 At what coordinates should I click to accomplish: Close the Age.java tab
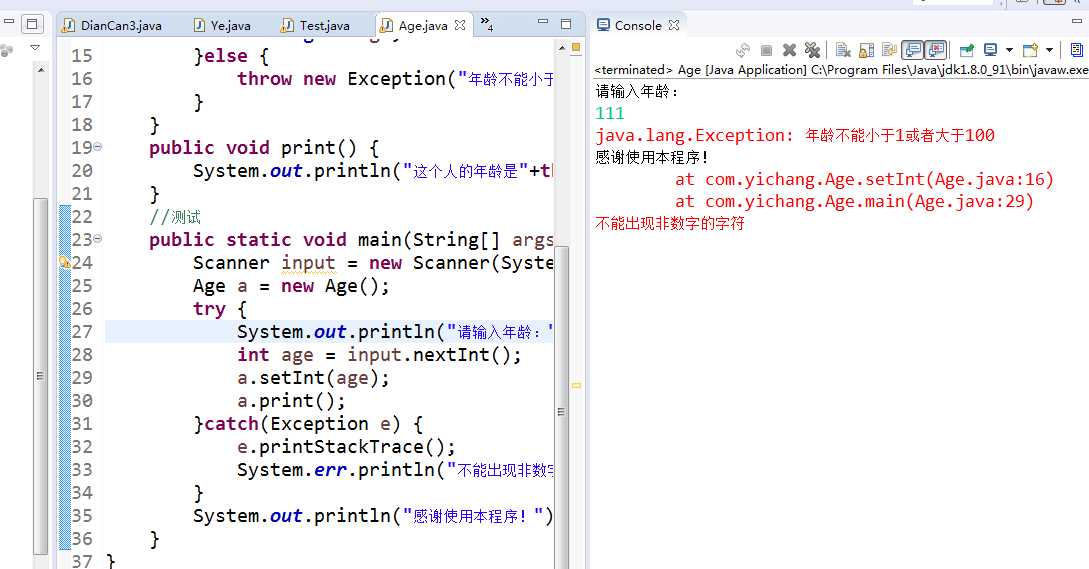[460, 25]
